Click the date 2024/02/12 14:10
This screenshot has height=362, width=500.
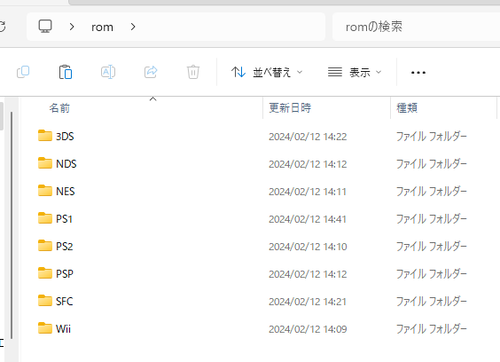(308, 247)
